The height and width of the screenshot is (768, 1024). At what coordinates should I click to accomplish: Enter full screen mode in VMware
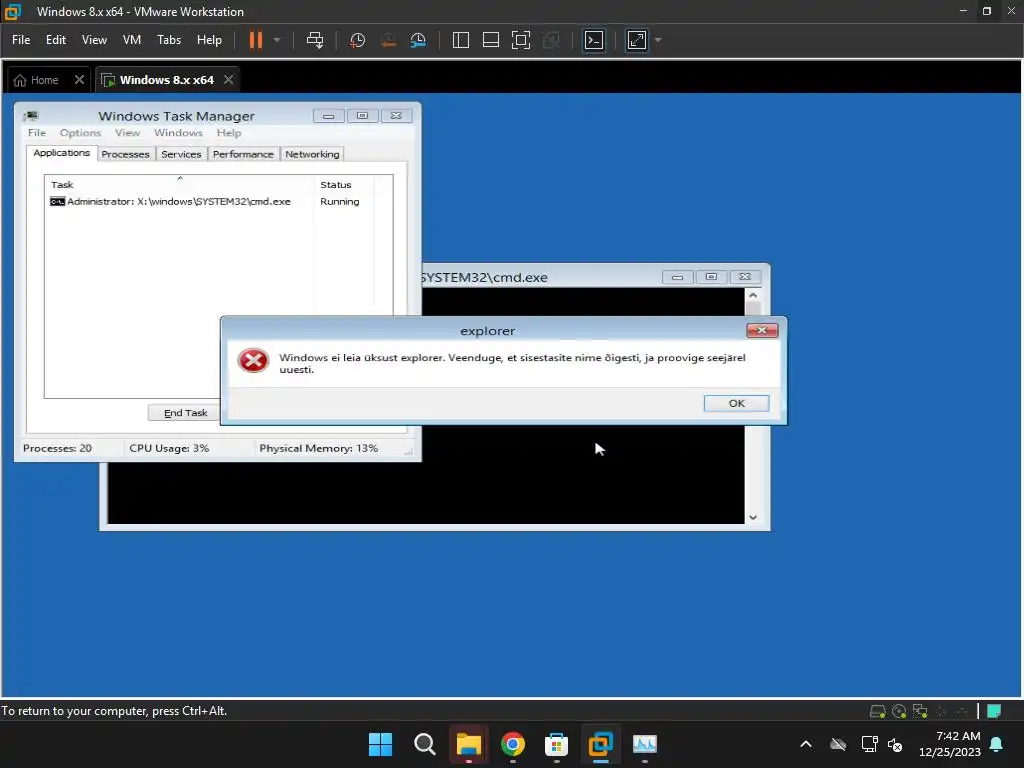[520, 40]
